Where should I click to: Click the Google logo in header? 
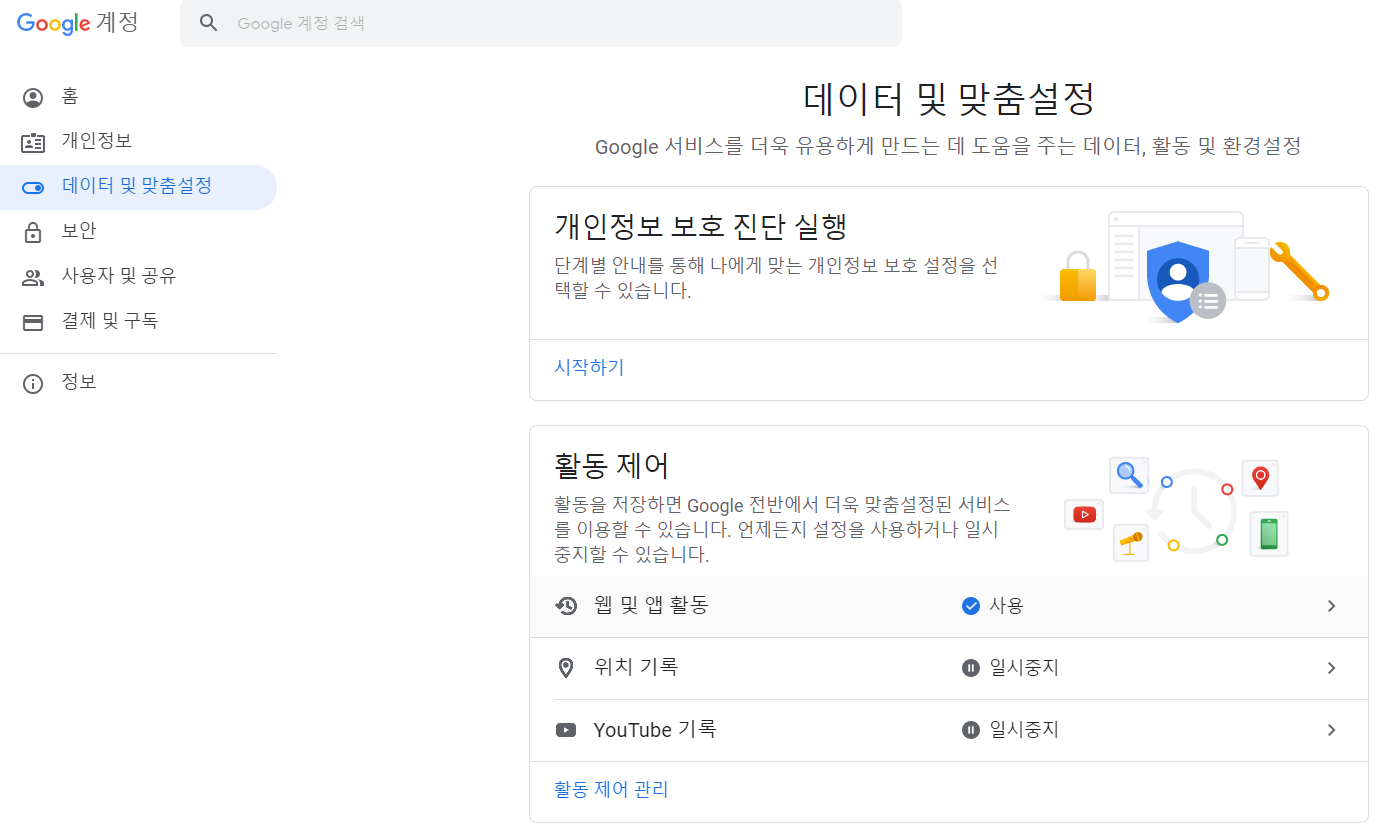54,23
